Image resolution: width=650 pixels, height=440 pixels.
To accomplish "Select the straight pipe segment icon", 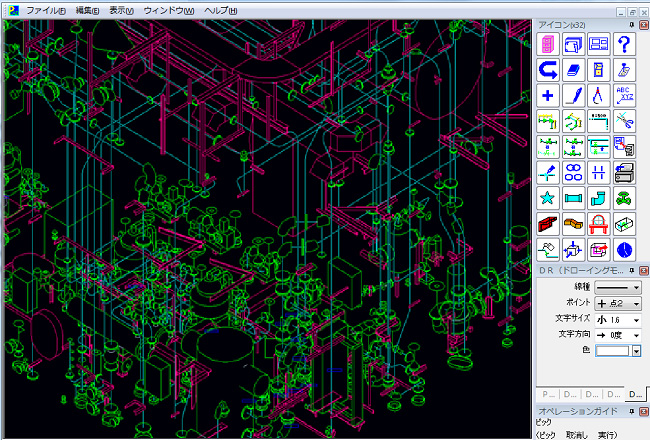I will [573, 198].
